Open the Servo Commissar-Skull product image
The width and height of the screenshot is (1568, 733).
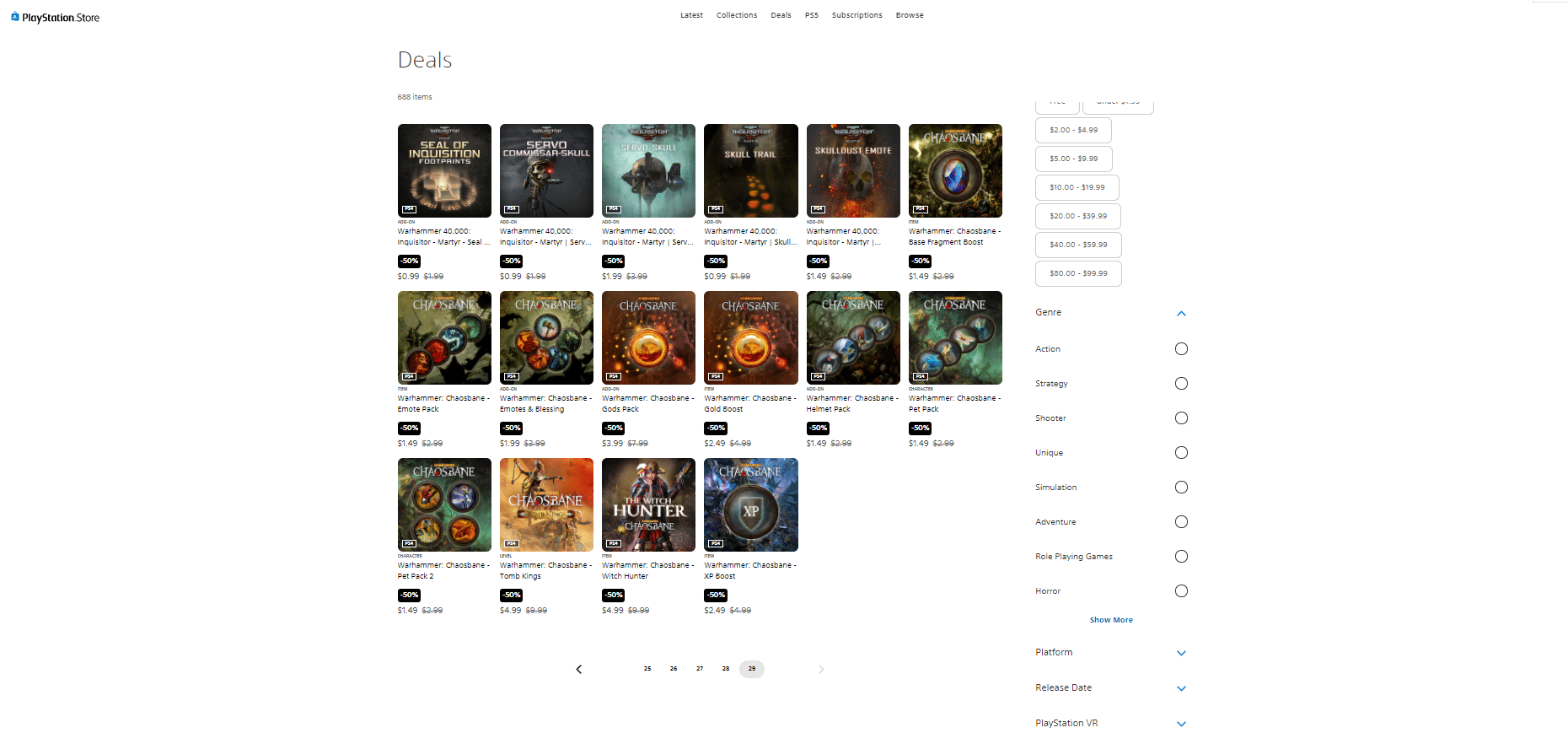(546, 170)
